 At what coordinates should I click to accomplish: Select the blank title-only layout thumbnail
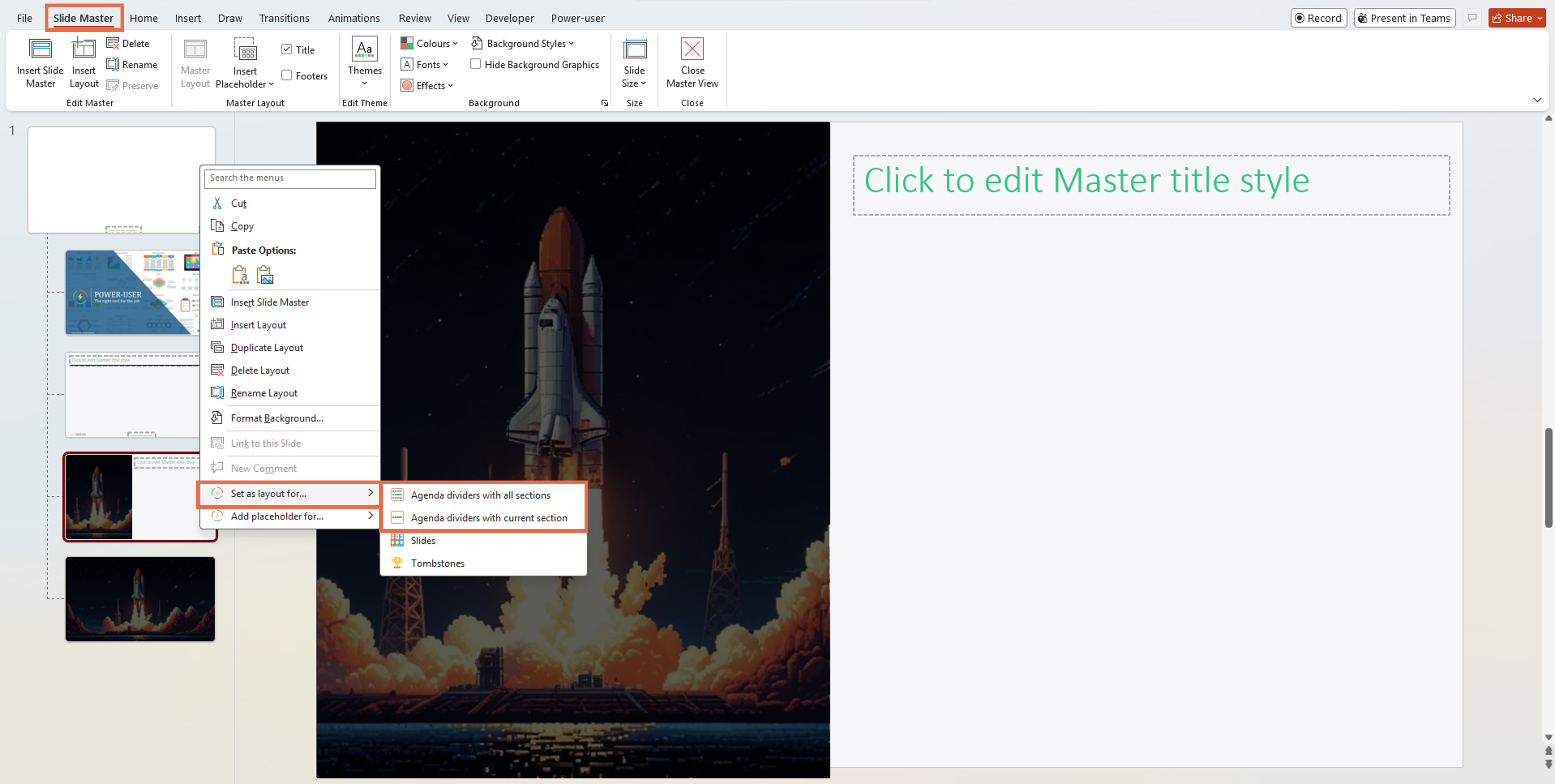coord(132,395)
